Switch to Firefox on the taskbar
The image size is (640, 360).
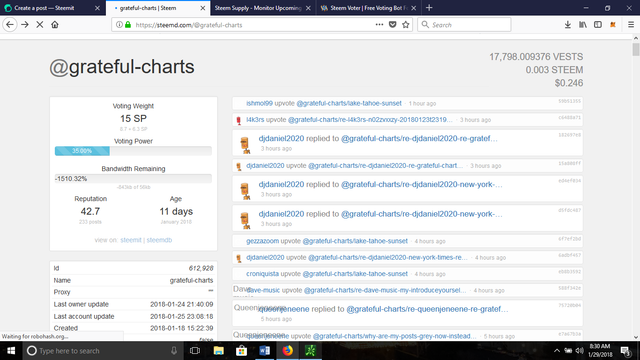tap(288, 351)
